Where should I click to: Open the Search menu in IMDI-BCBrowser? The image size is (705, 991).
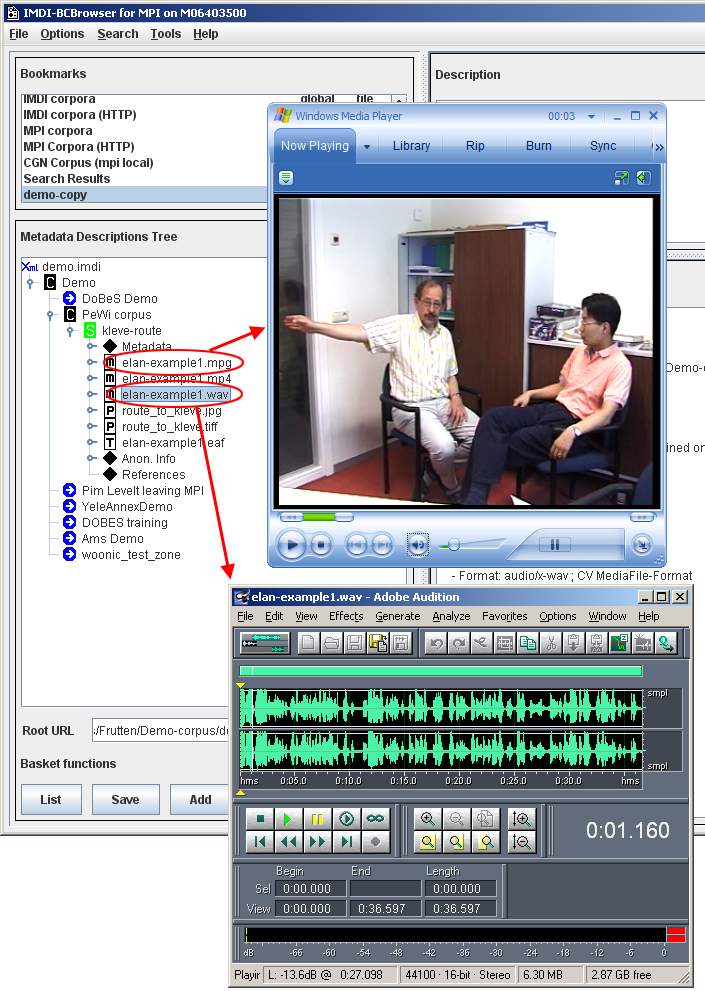tap(118, 34)
